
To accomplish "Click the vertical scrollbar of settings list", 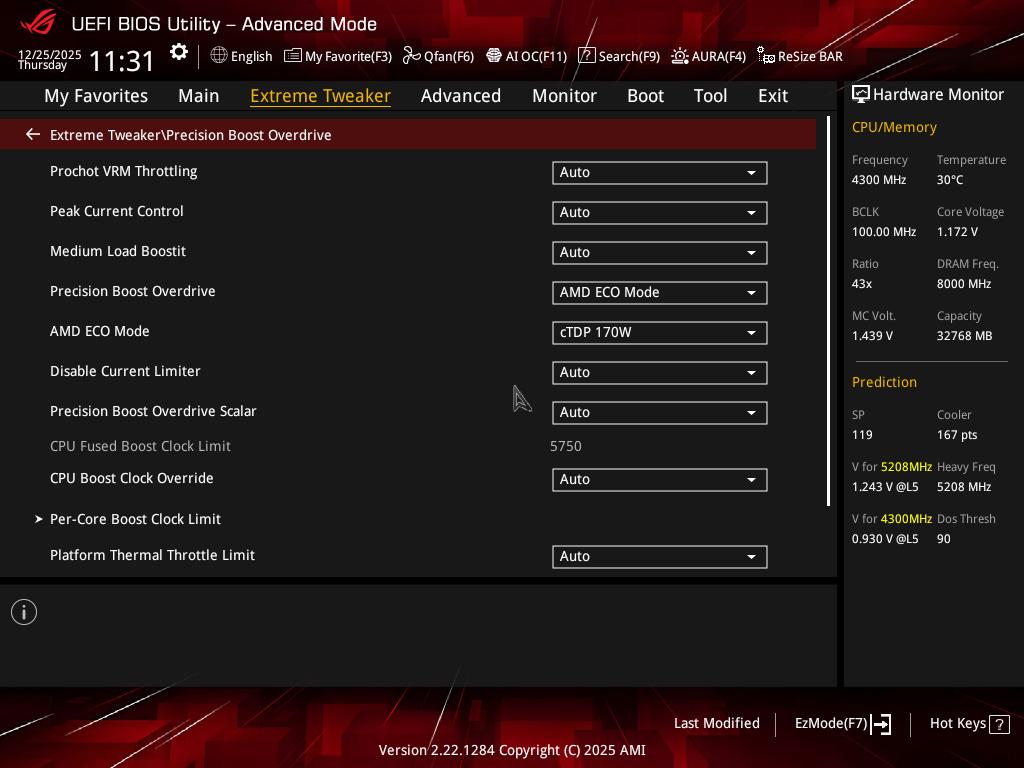I will click(x=828, y=310).
